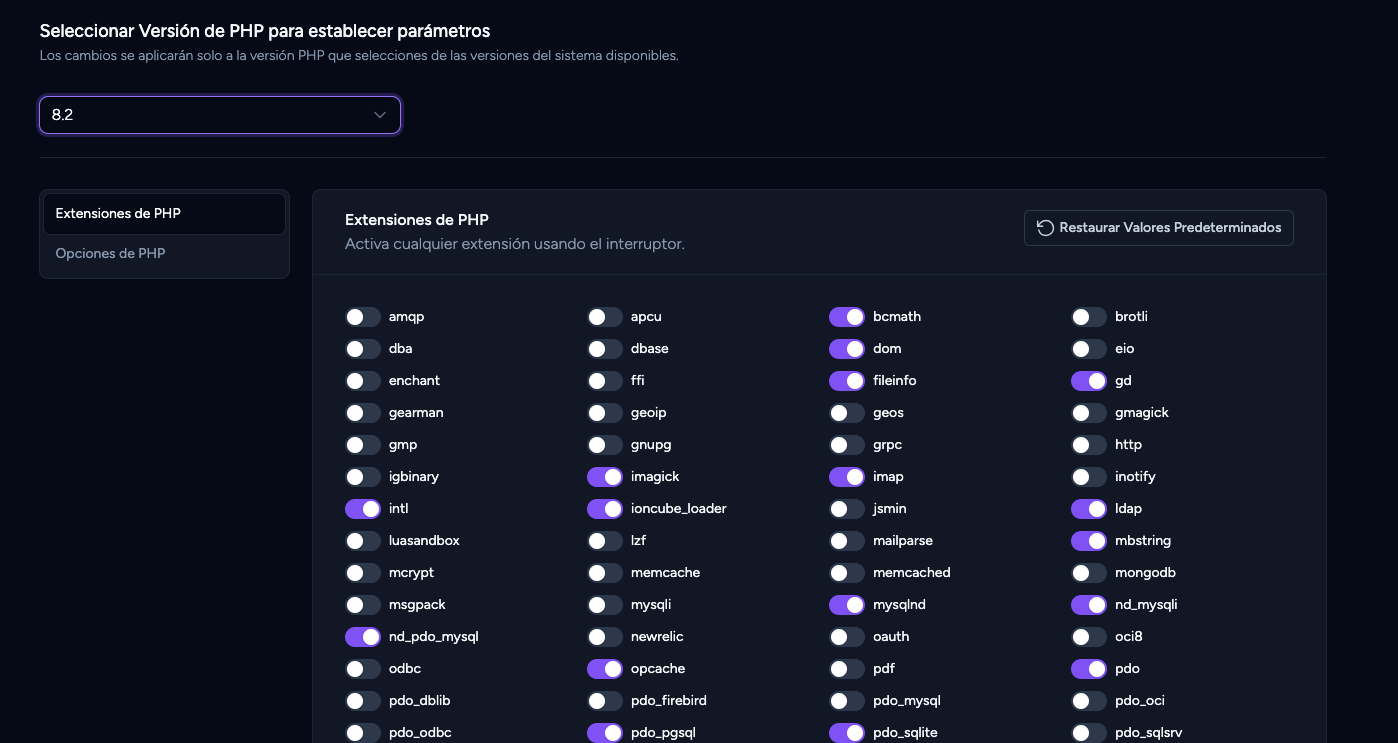Enable the mongodb extension toggle

click(1089, 573)
